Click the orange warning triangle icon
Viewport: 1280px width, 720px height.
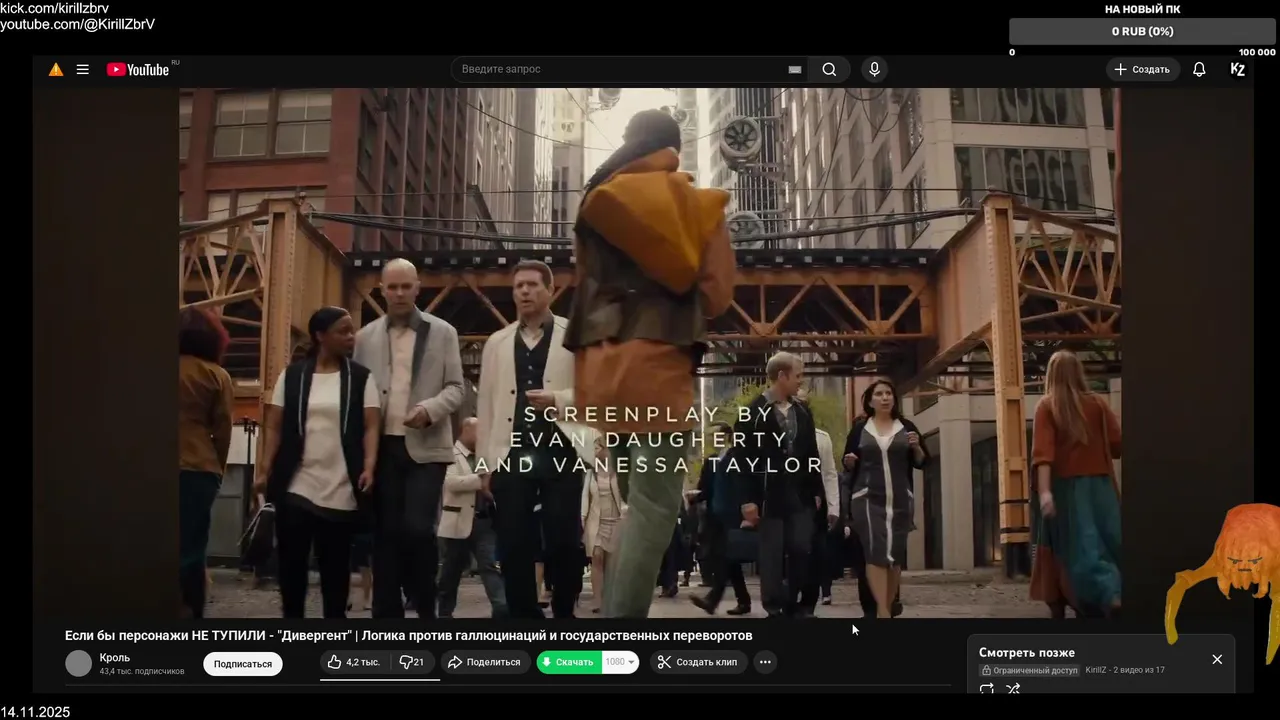pyautogui.click(x=56, y=70)
